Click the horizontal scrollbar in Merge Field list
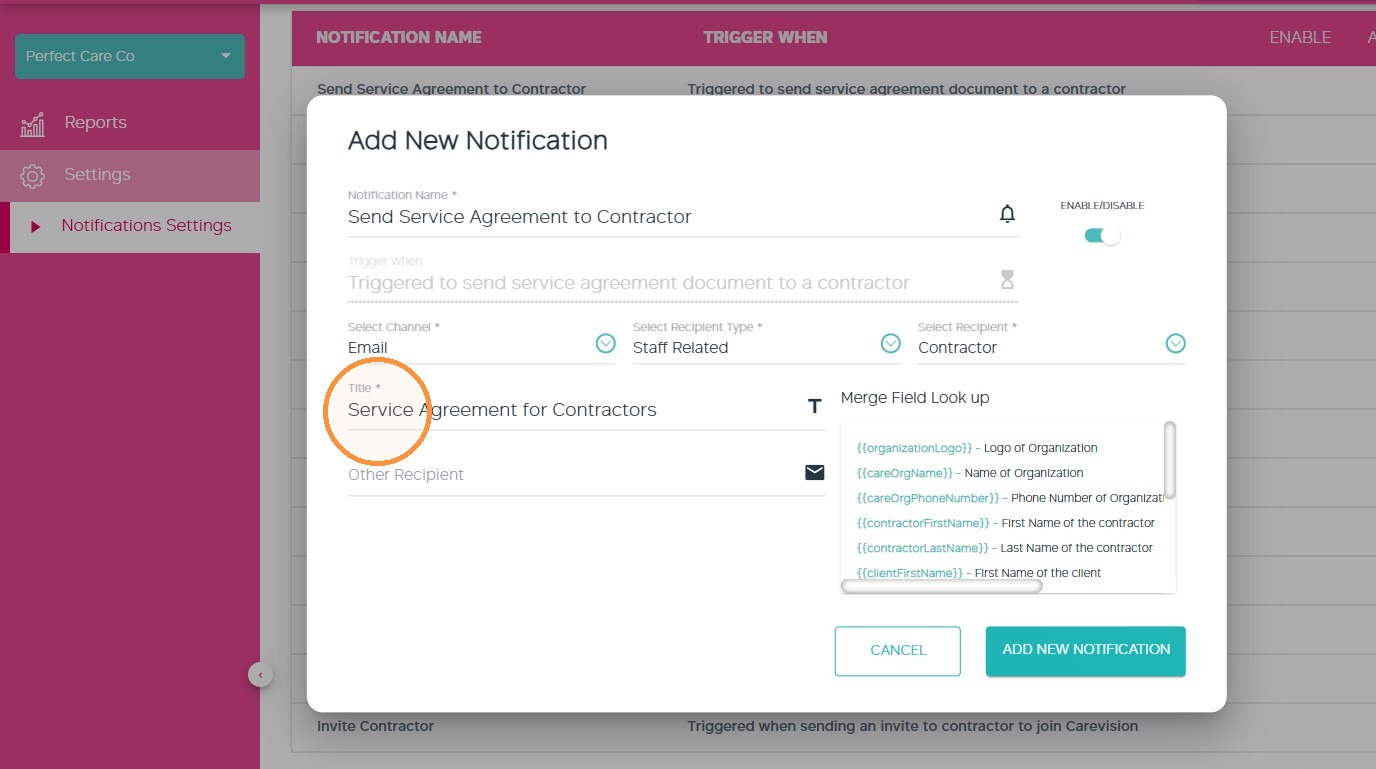 click(942, 586)
